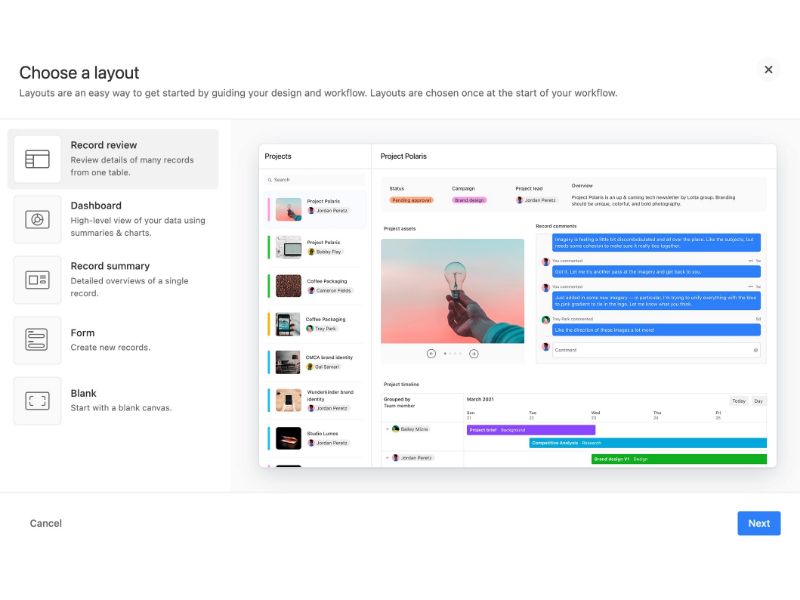
Task: Select the Dashboard layout title
Action: 96,206
